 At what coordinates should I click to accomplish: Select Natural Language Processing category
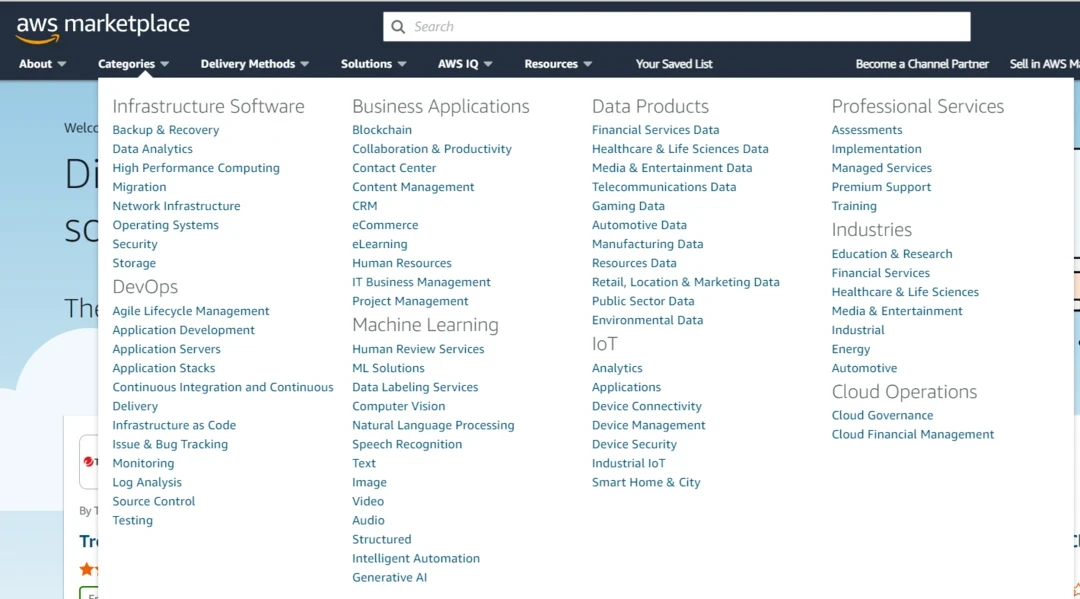pyautogui.click(x=433, y=426)
